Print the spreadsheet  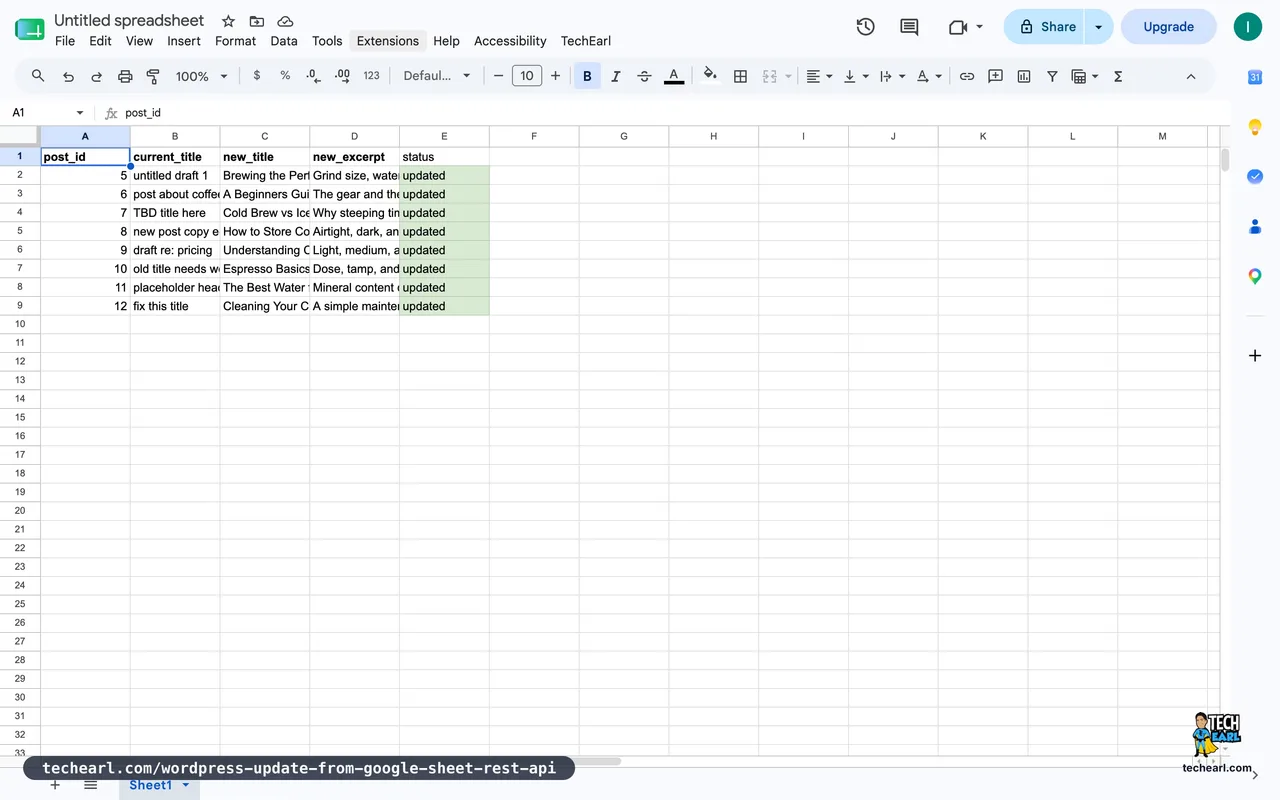coord(125,76)
